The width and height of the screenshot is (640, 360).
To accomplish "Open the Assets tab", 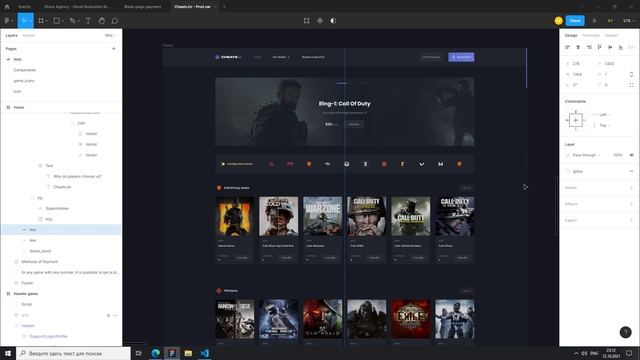I will (x=29, y=36).
